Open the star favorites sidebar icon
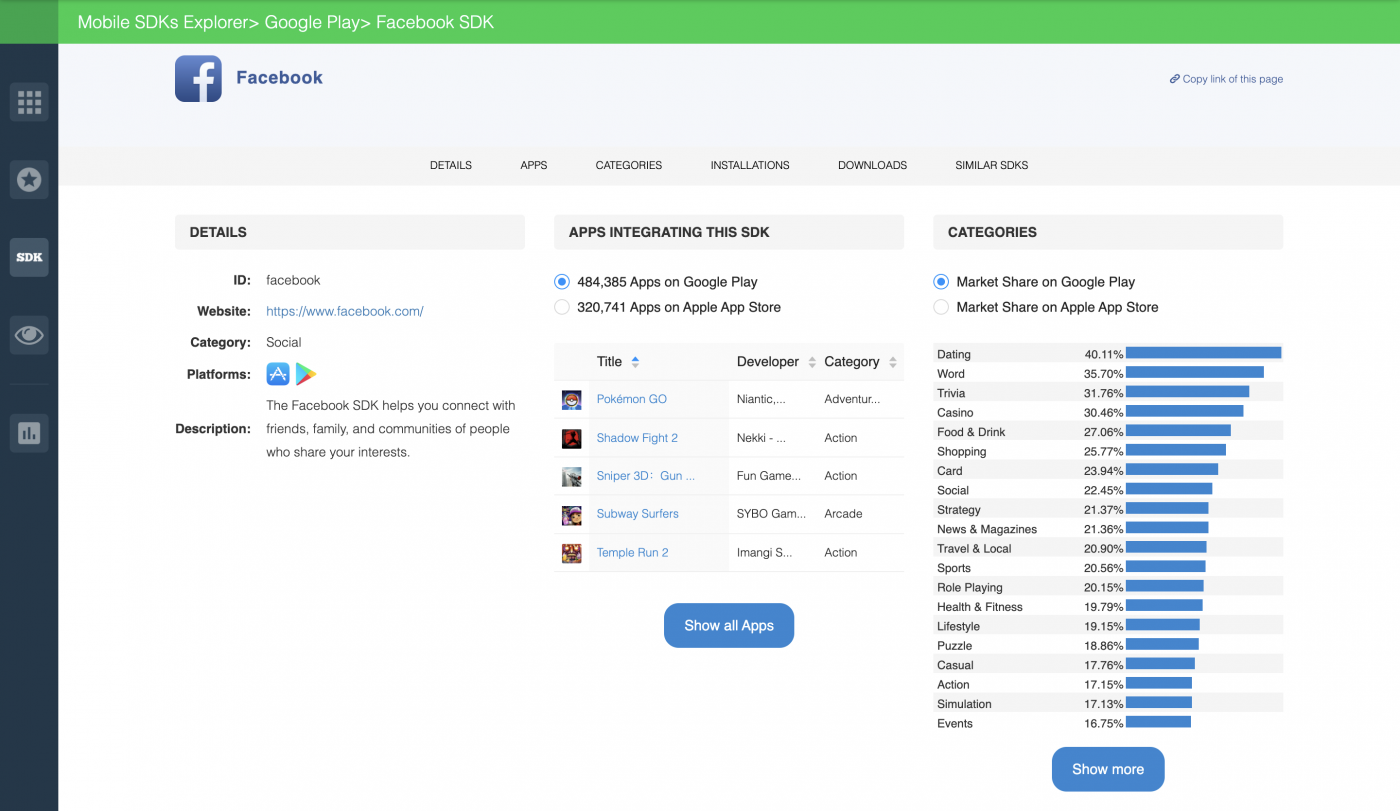Viewport: 1400px width, 811px height. tap(29, 179)
